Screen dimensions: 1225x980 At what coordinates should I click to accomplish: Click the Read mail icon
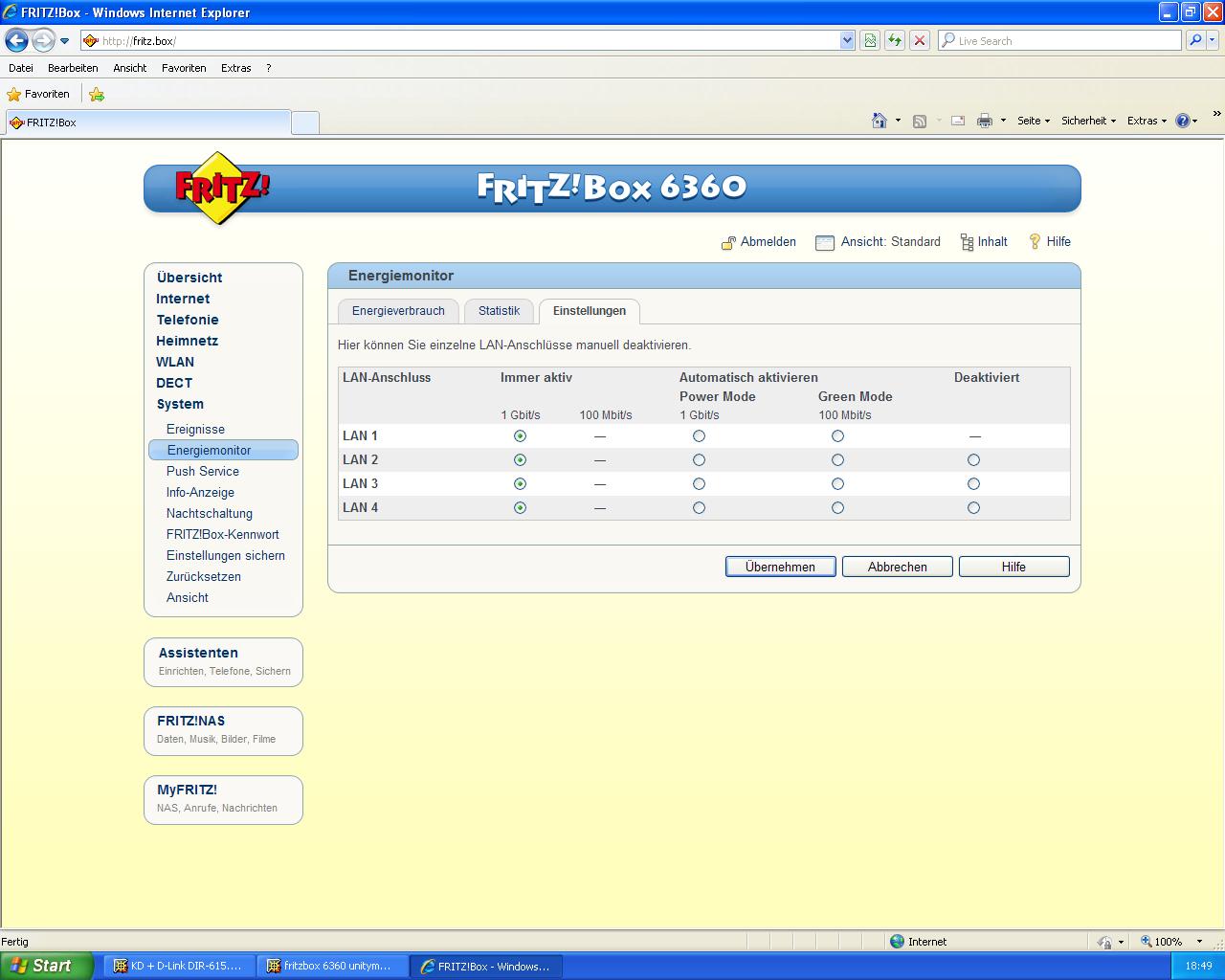[958, 121]
